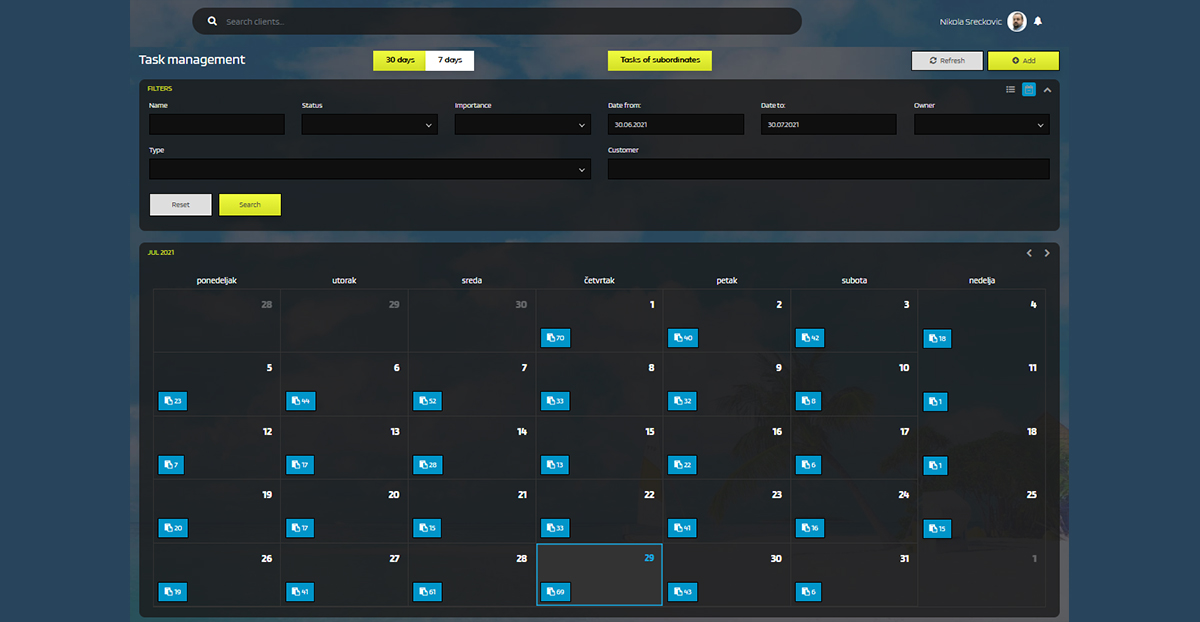Reset the filters
The width and height of the screenshot is (1200, 622).
(180, 204)
